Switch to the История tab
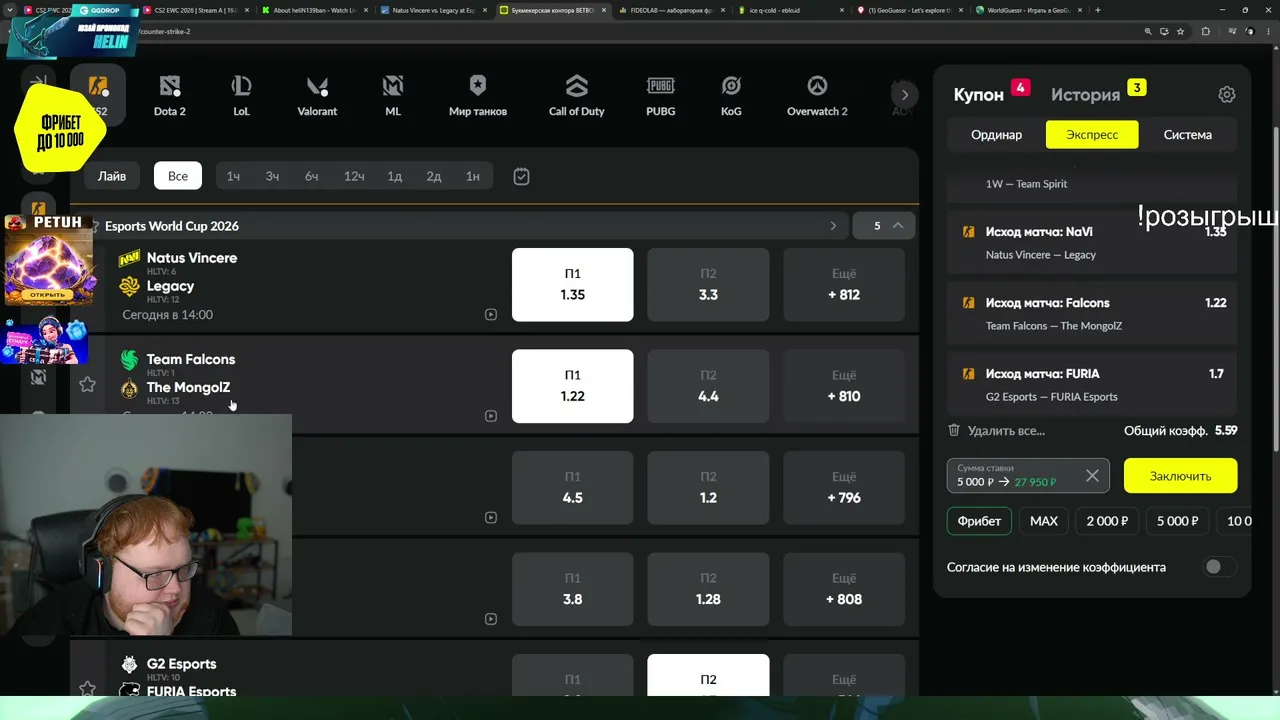 click(x=1085, y=95)
